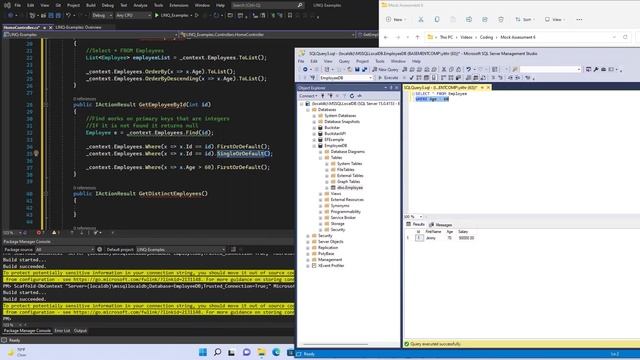640x360 pixels.
Task: Click the Save All icon in SSMS toolbar
Action: tap(364, 69)
